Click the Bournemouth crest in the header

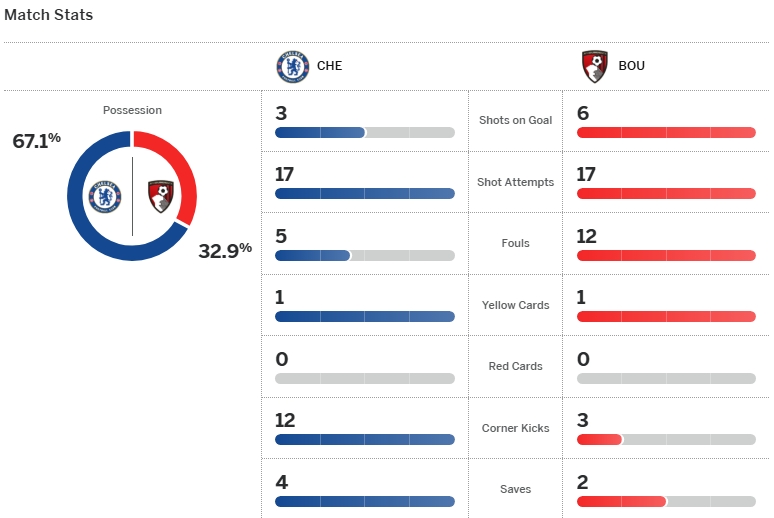coord(594,67)
